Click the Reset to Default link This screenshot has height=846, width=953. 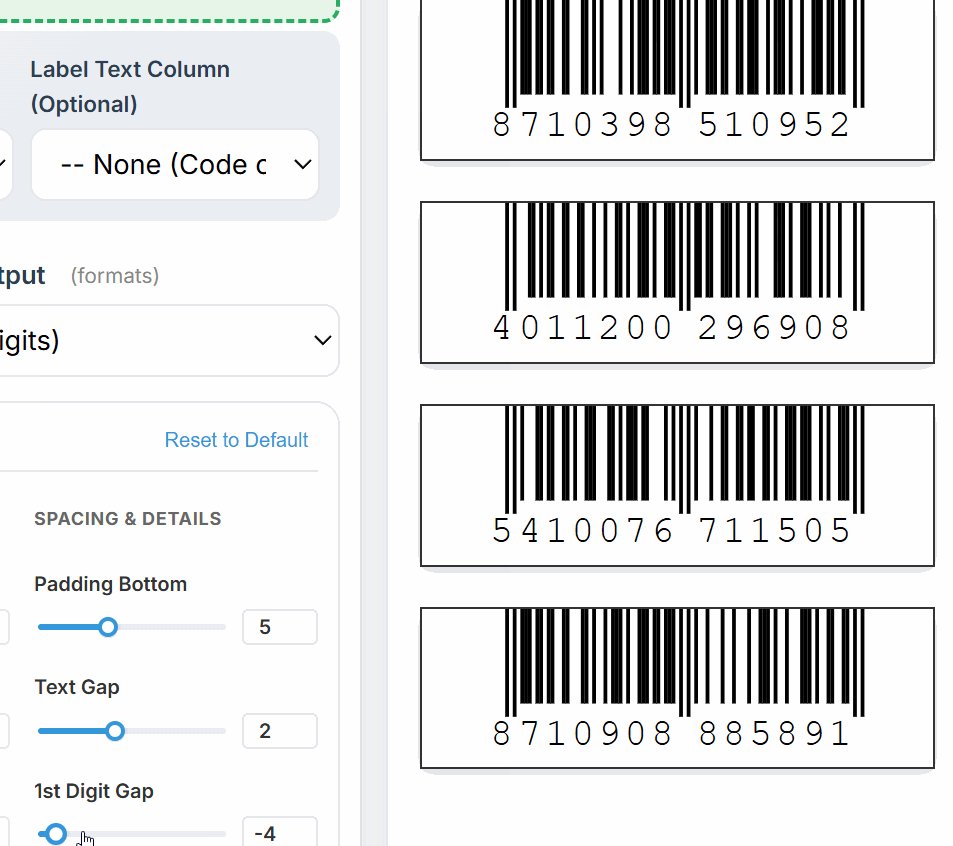pos(236,440)
